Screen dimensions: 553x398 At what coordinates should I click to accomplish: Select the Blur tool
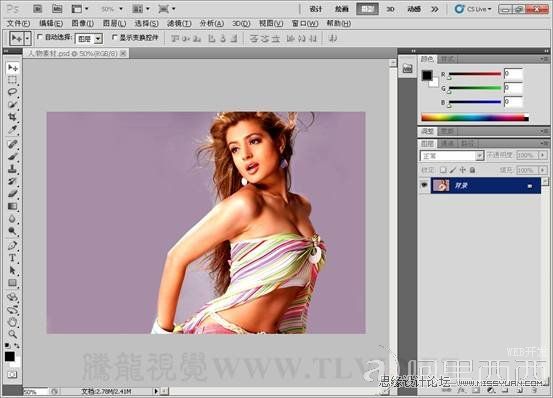click(x=13, y=219)
